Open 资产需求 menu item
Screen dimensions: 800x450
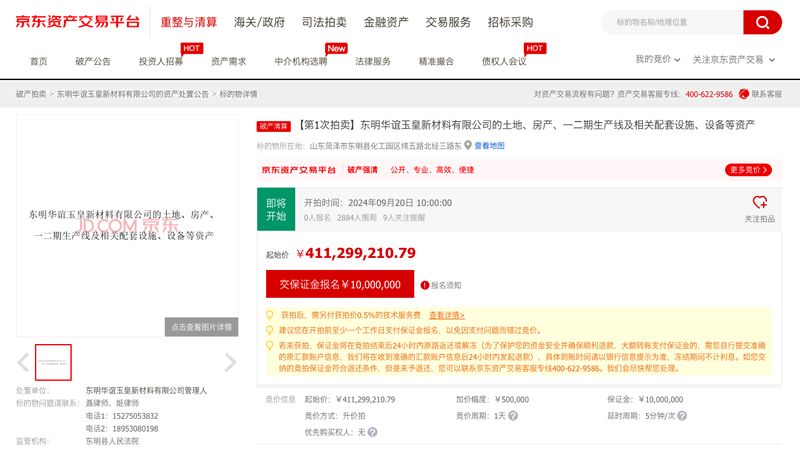click(x=229, y=62)
